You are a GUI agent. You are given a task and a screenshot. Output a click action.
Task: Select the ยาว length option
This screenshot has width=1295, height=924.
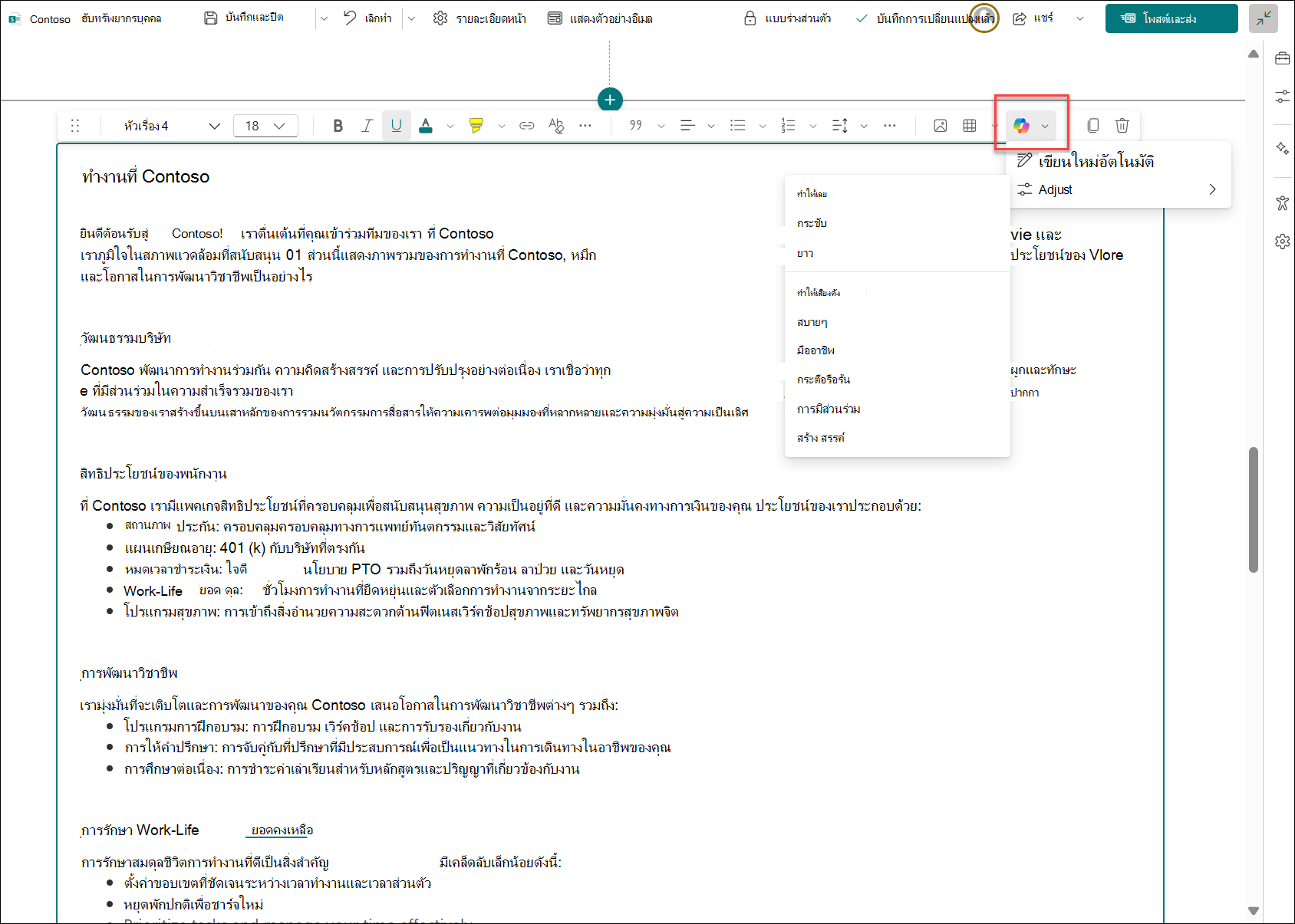(x=897, y=253)
